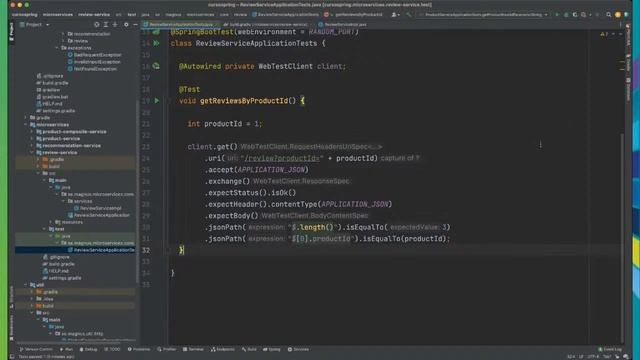Viewport: 640px width, 360px height.
Task: Open the Spring tool window
Action: click(272, 349)
